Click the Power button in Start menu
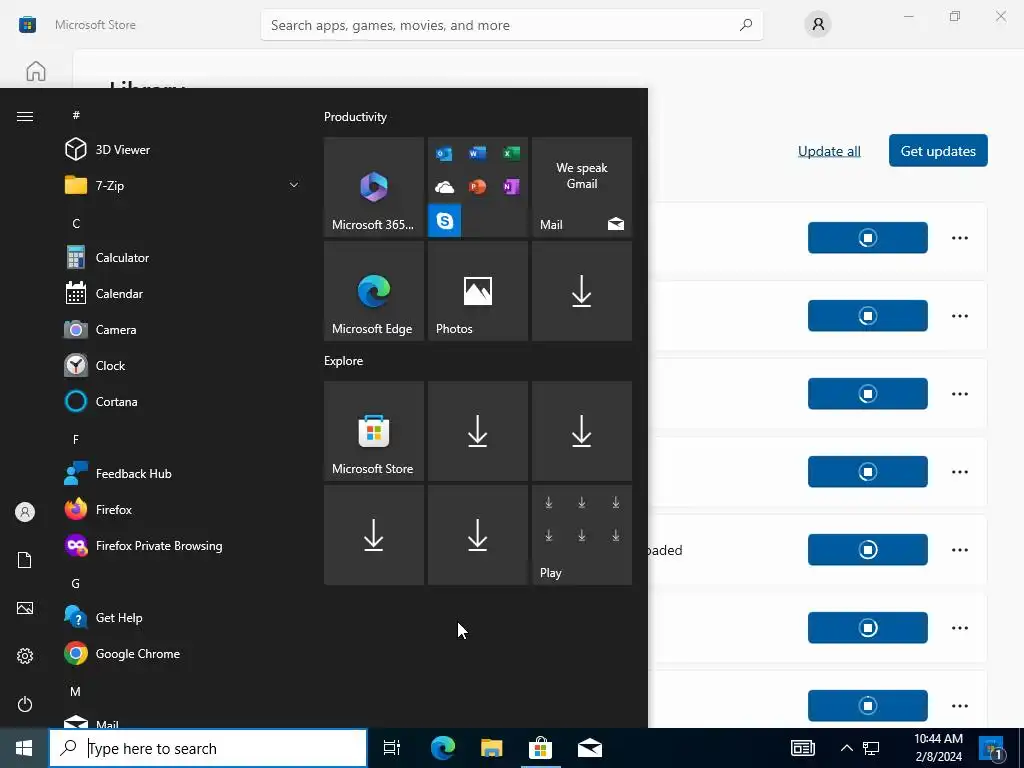The width and height of the screenshot is (1024, 768). click(25, 704)
